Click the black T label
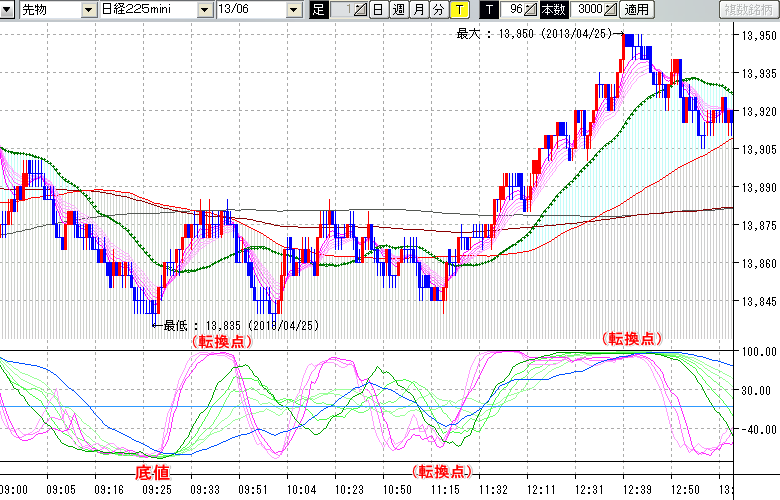 (489, 10)
